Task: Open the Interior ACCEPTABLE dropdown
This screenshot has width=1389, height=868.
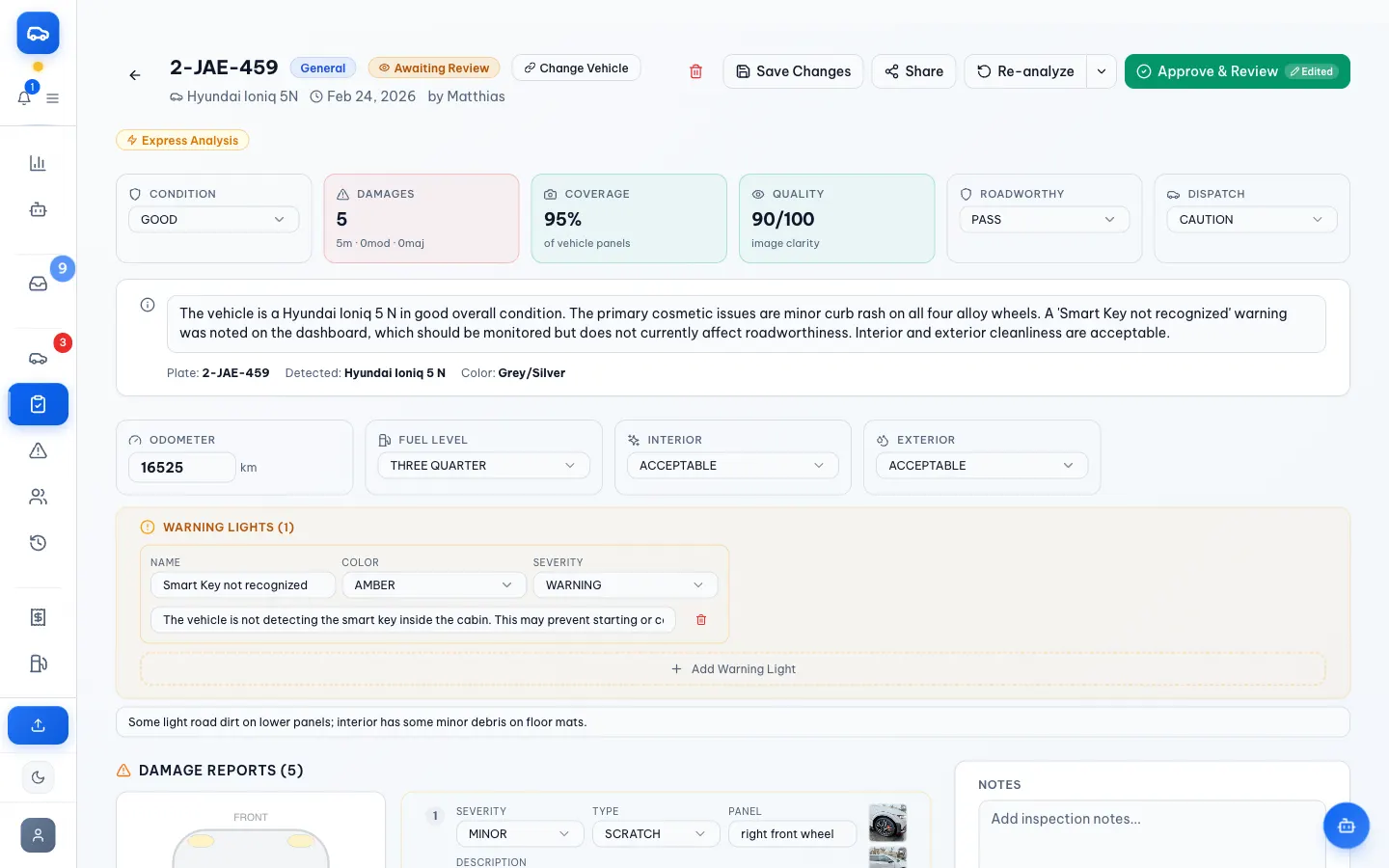Action: tap(732, 466)
